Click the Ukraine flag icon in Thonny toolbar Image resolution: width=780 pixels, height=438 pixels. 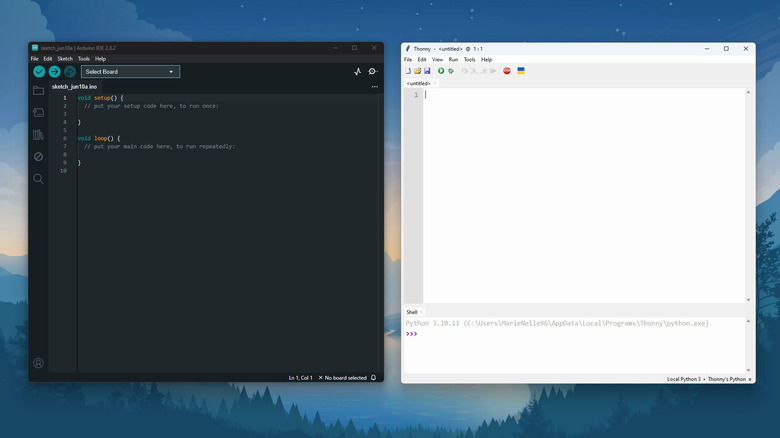pyautogui.click(x=521, y=71)
